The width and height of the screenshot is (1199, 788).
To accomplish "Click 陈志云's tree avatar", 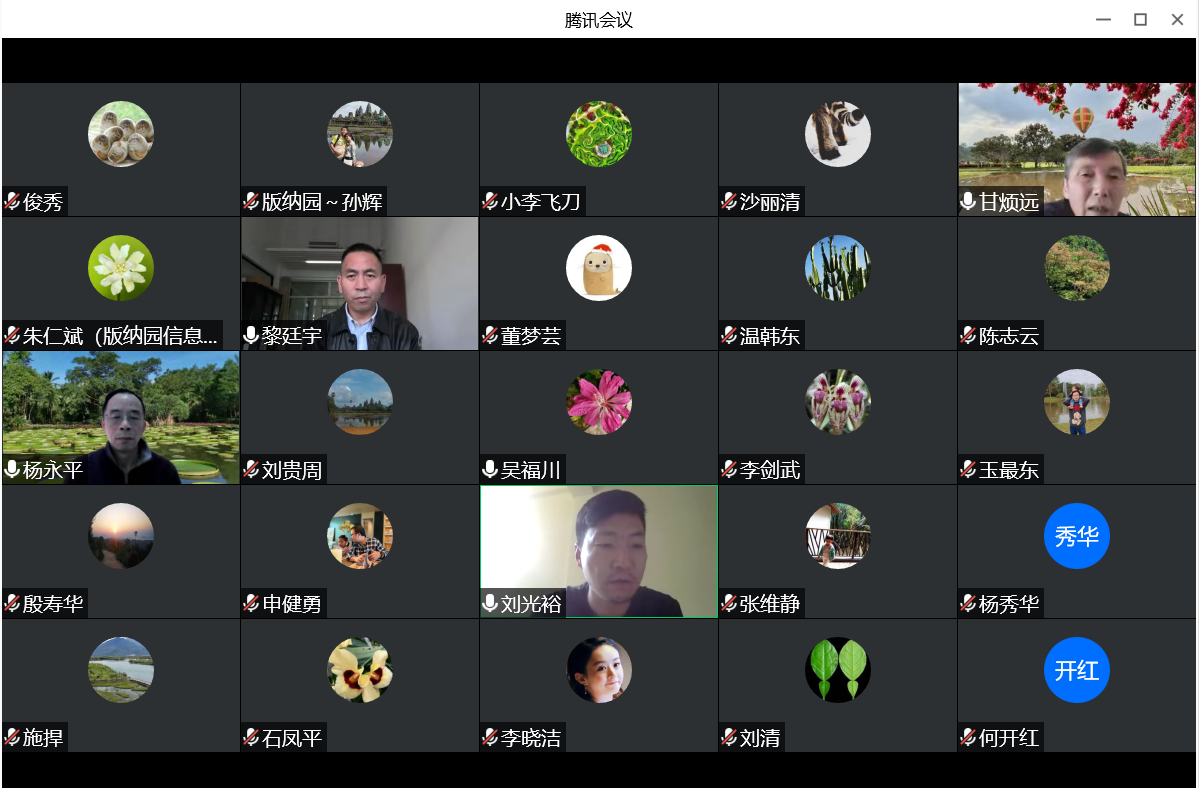I will [x=1077, y=268].
